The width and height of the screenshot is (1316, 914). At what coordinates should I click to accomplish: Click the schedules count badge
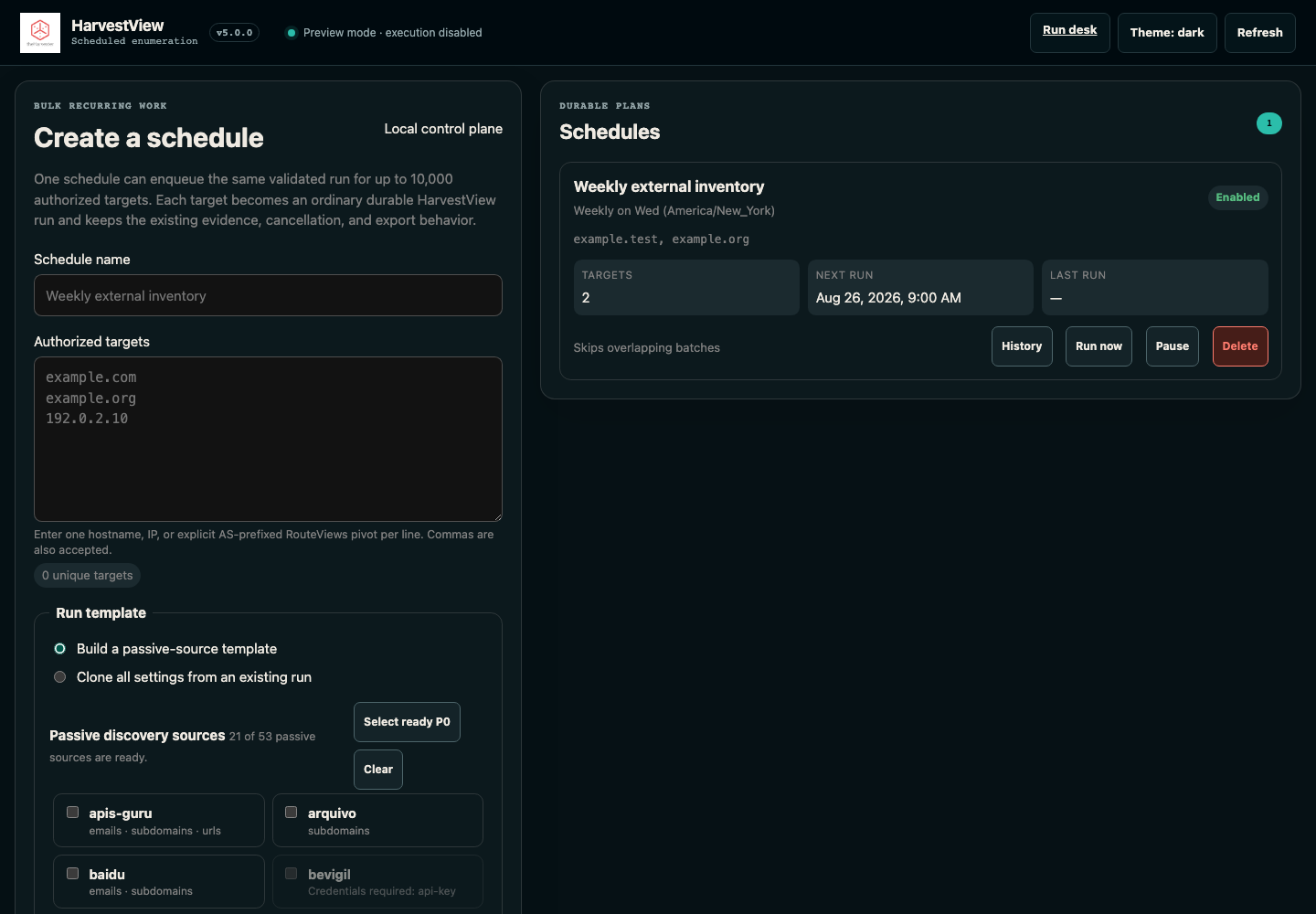point(1269,123)
